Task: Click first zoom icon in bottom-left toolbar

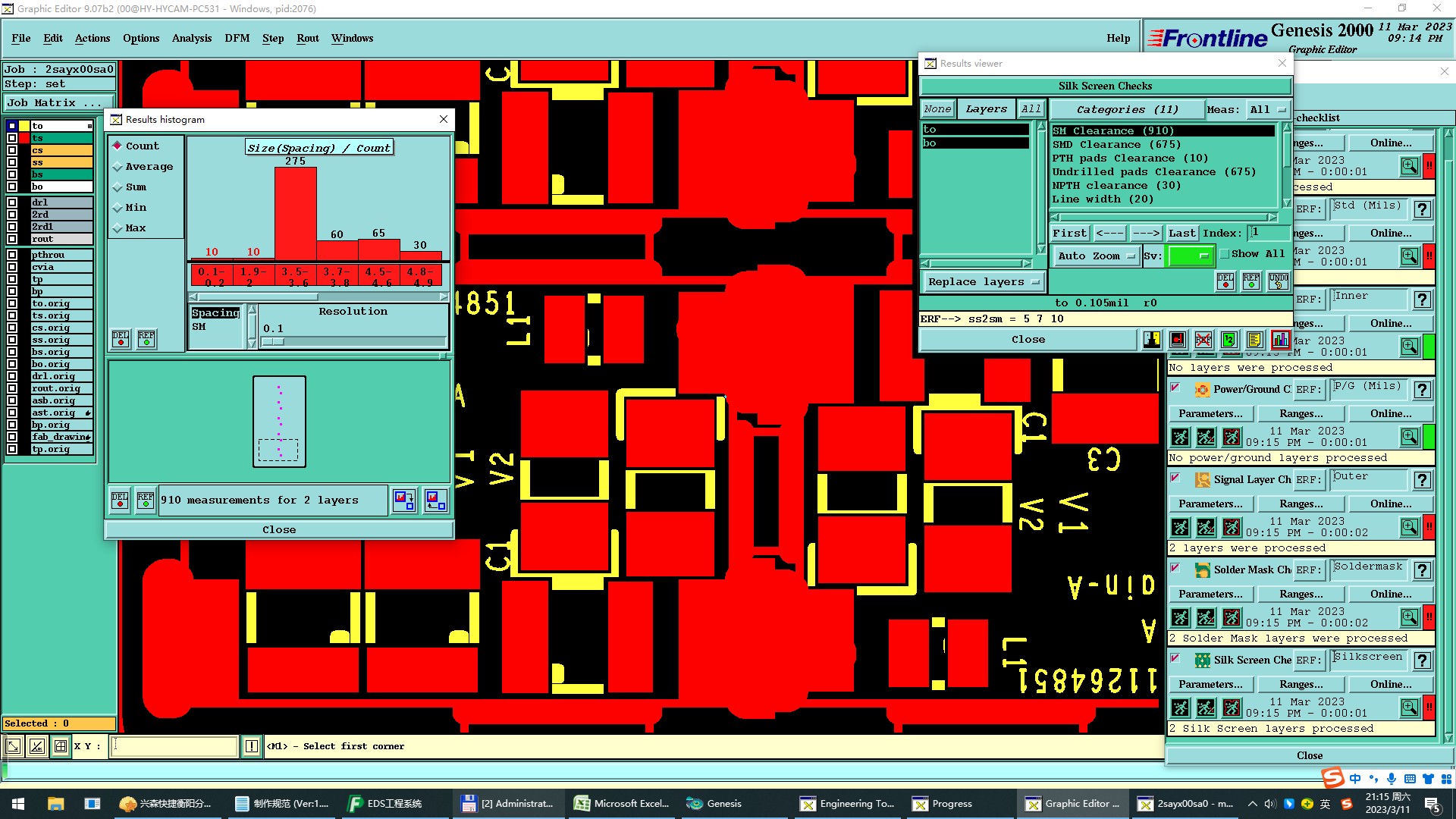Action: coord(13,746)
